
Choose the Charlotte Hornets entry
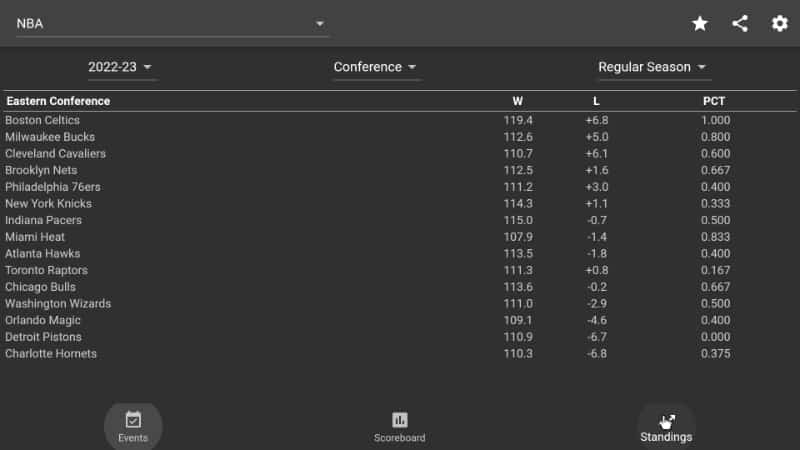(400, 354)
